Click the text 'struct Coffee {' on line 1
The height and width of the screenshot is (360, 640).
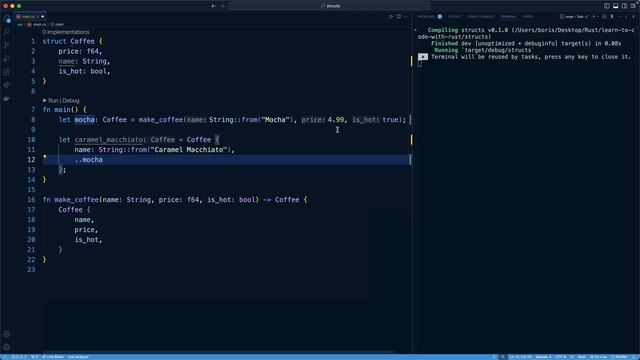[x=73, y=41]
